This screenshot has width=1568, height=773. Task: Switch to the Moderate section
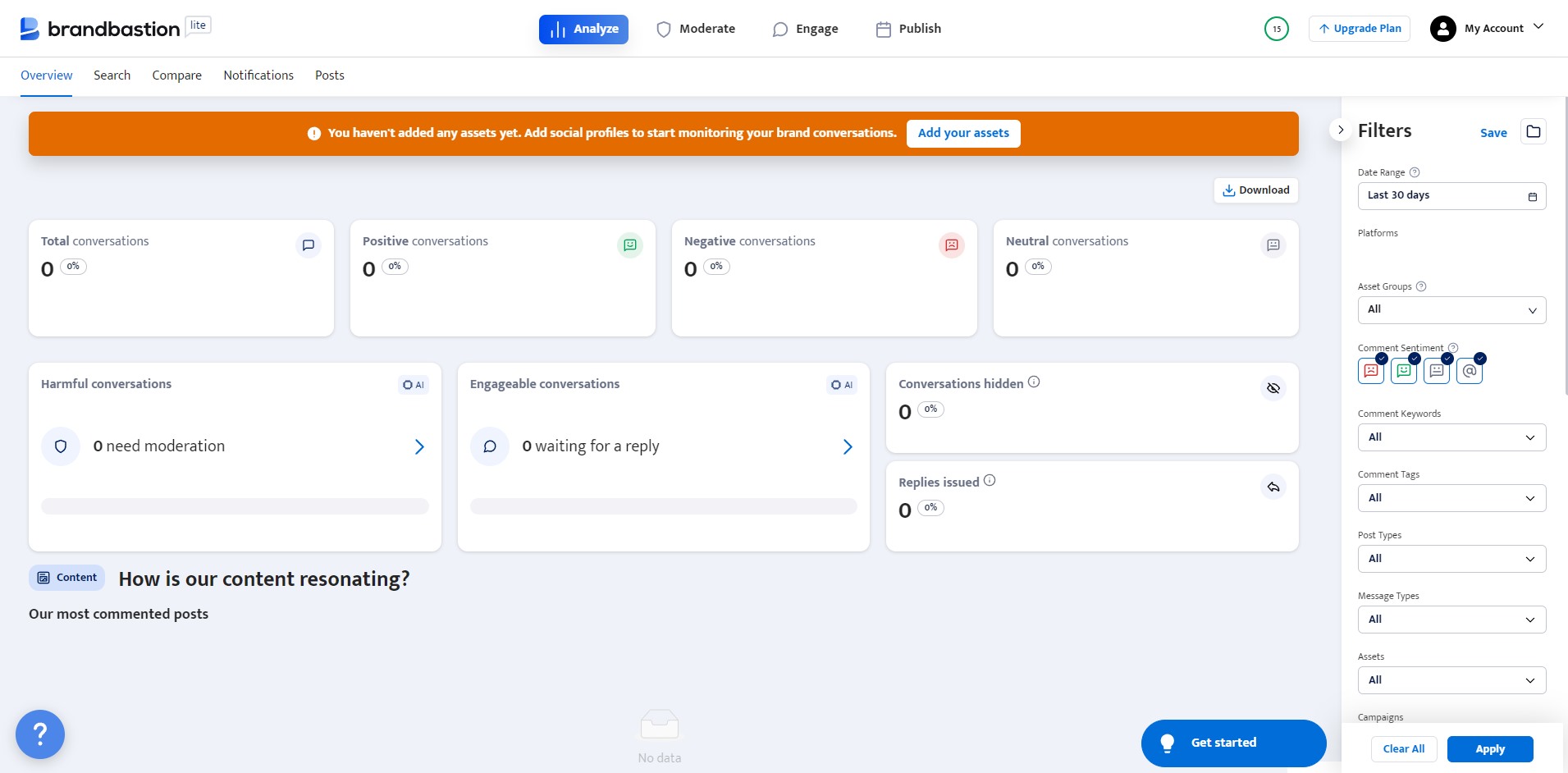point(696,29)
